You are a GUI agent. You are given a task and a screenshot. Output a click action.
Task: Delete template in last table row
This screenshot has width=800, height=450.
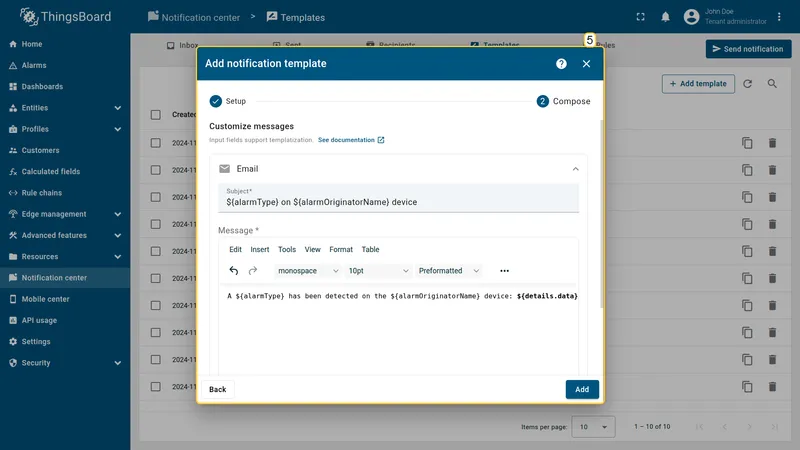coord(772,387)
